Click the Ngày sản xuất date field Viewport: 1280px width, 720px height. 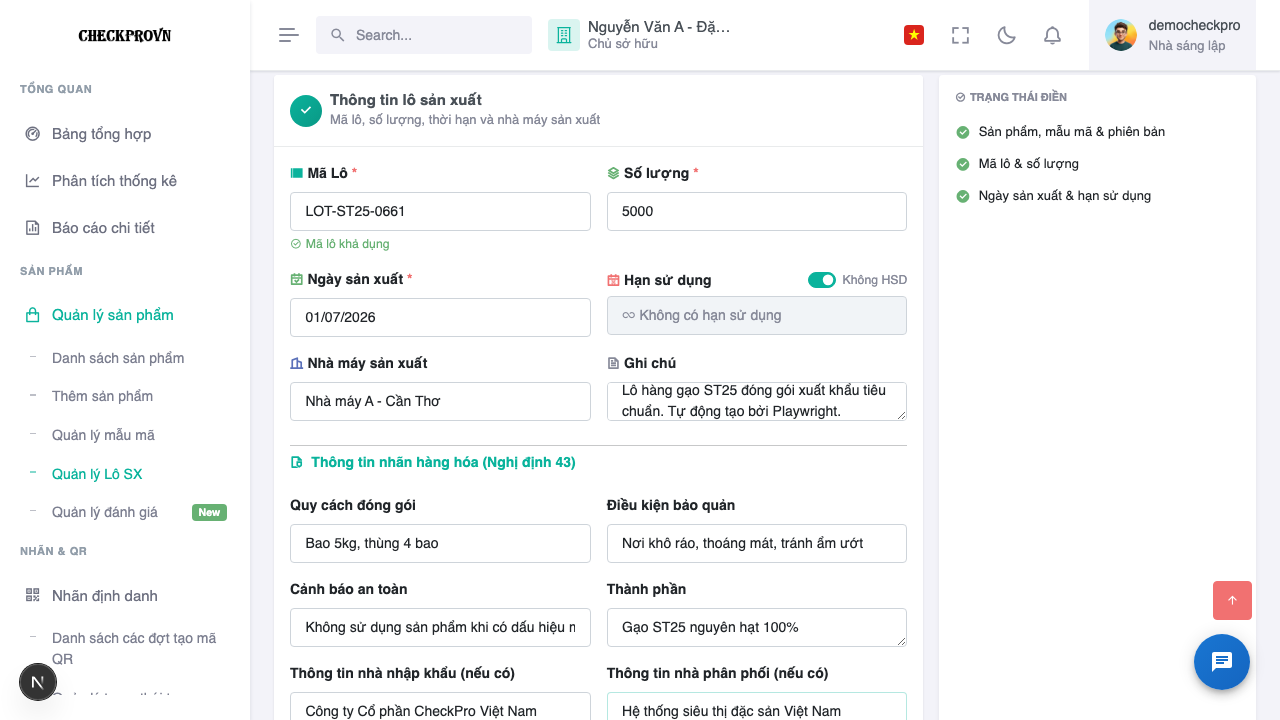click(x=440, y=317)
